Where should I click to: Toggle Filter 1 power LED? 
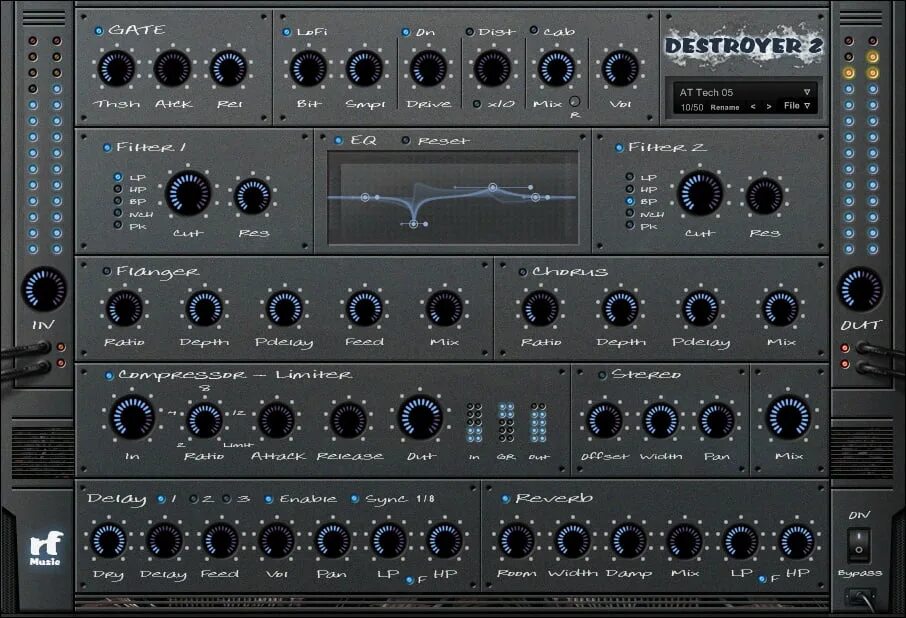pyautogui.click(x=107, y=148)
